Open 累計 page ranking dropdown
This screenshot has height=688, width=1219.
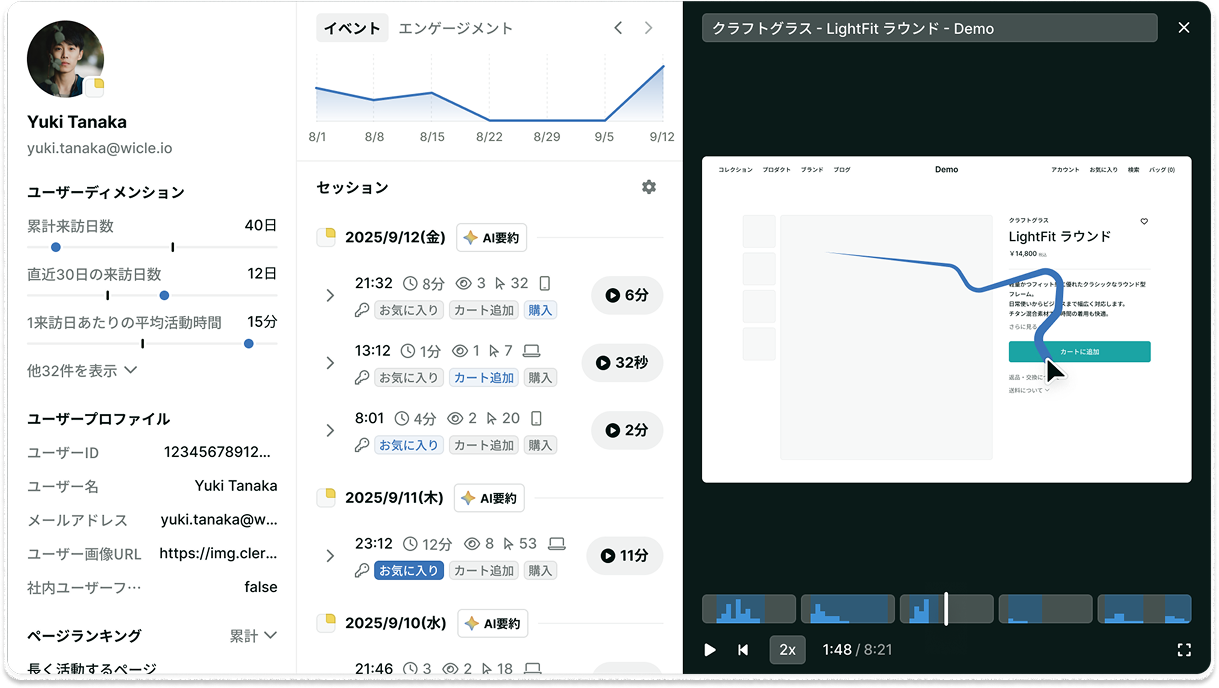[x=253, y=635]
